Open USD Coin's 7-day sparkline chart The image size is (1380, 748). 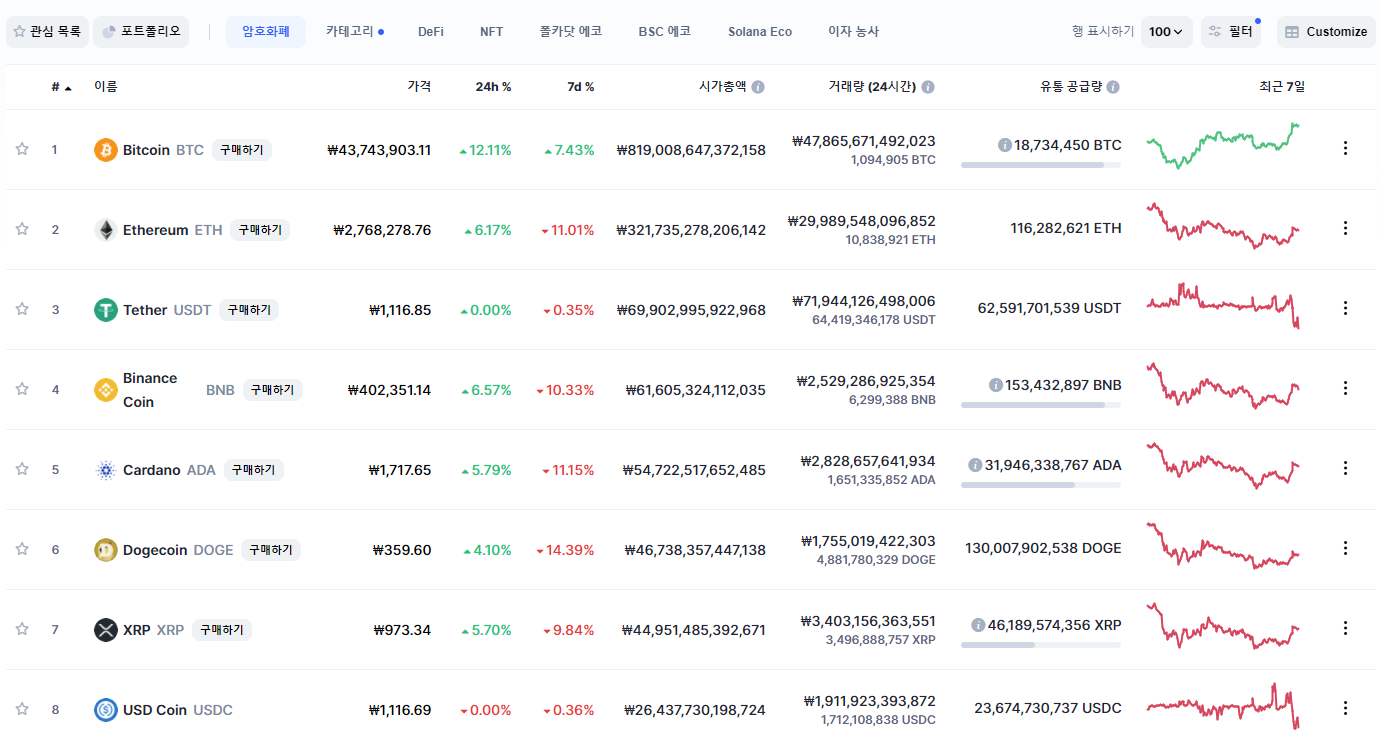(x=1222, y=706)
